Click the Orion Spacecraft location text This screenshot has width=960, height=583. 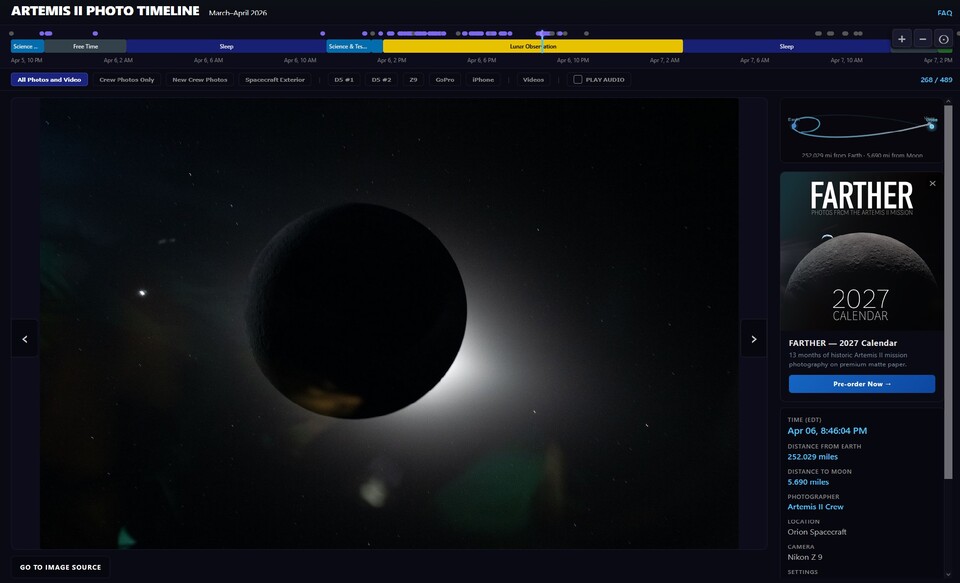tap(817, 532)
